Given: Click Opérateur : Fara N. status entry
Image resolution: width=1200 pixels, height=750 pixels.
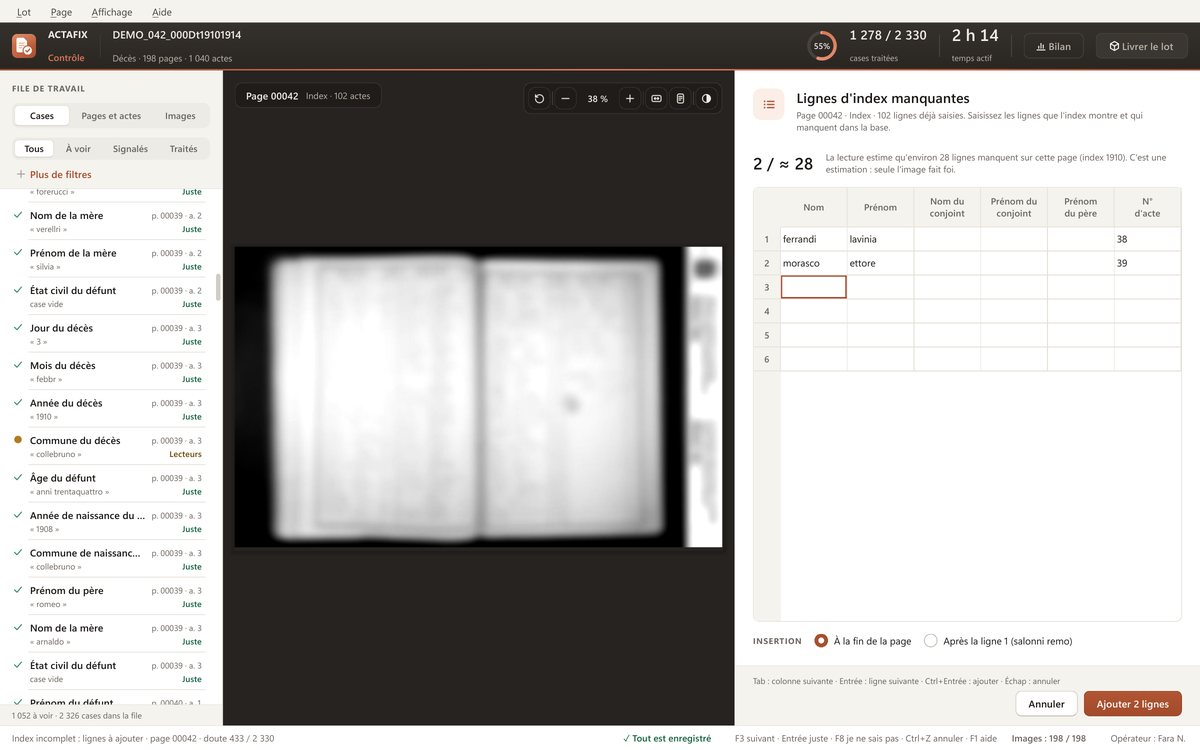Looking at the screenshot, I should click(1149, 738).
